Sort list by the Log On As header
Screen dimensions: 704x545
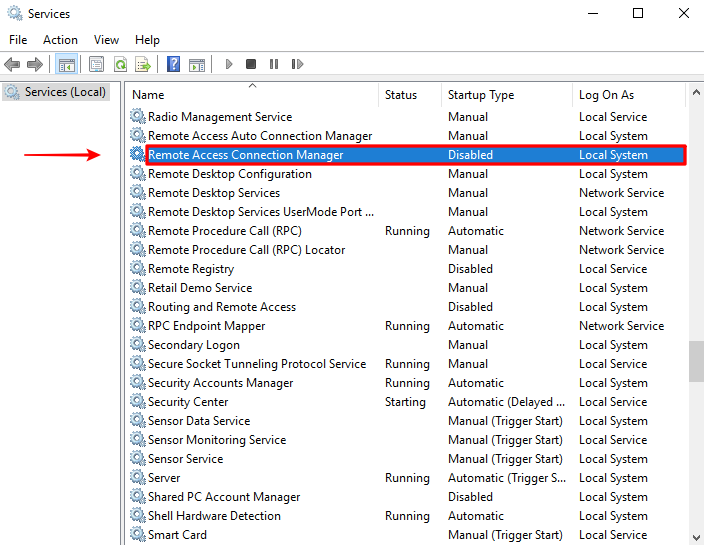click(x=606, y=95)
